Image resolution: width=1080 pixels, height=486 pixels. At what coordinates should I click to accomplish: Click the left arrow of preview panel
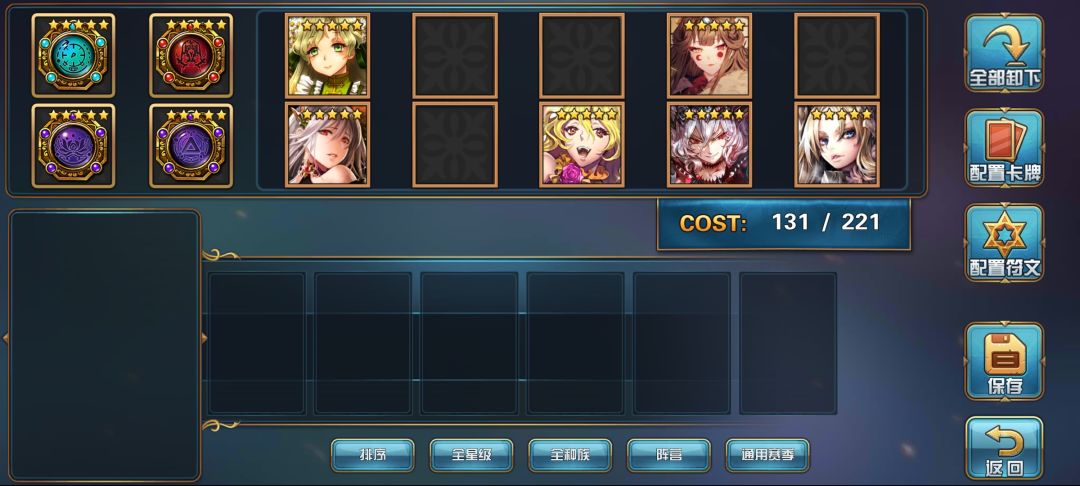6,338
